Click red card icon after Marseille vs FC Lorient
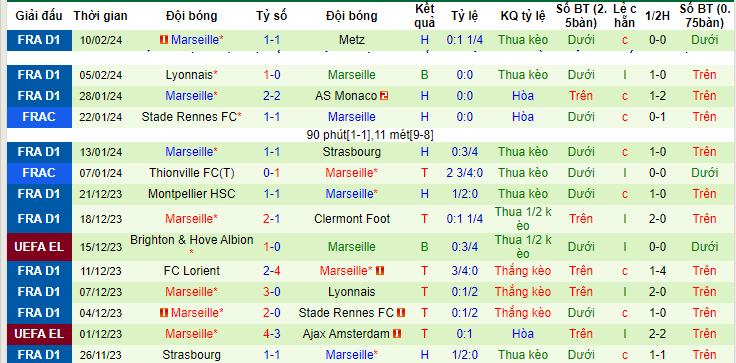 pyautogui.click(x=380, y=271)
